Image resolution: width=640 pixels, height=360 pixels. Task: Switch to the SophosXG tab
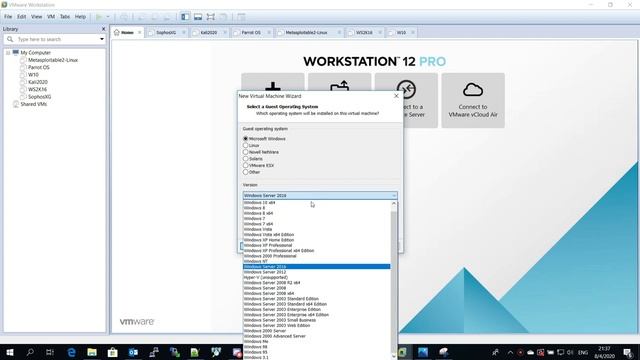166,32
